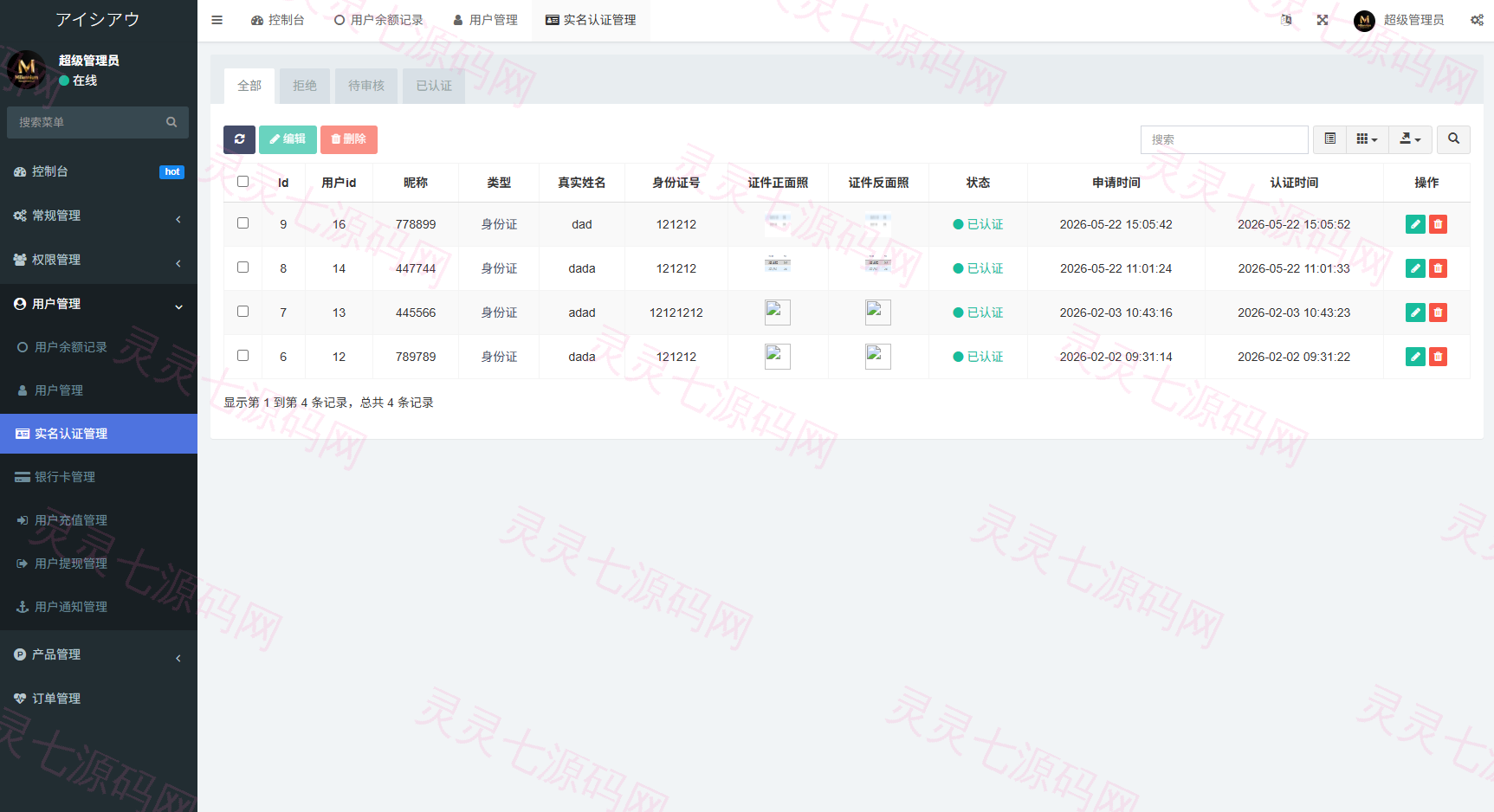Edit record with Id 6
This screenshot has width=1494, height=812.
point(1415,357)
